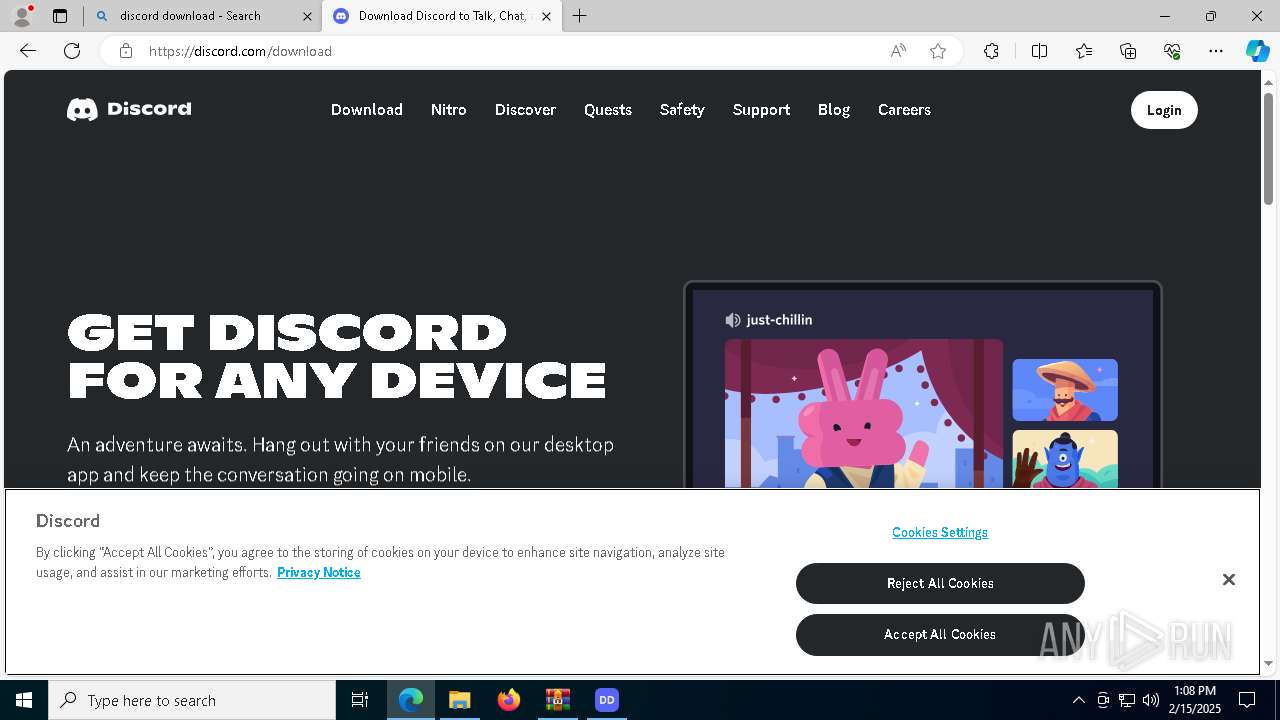This screenshot has width=1280, height=720.
Task: Click the Login button
Action: tap(1164, 110)
